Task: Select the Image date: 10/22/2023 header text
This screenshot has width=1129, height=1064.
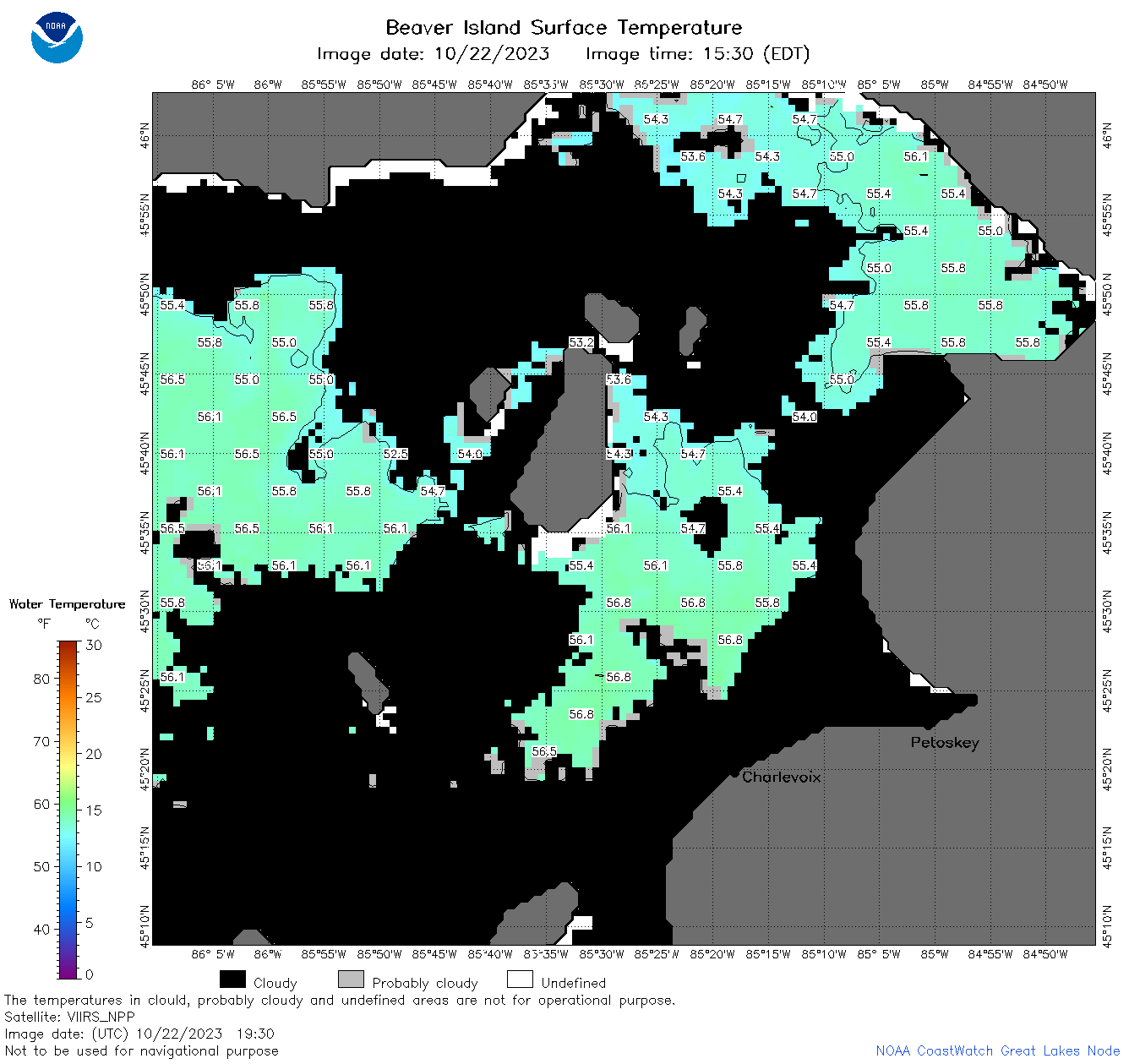Action: click(x=433, y=54)
